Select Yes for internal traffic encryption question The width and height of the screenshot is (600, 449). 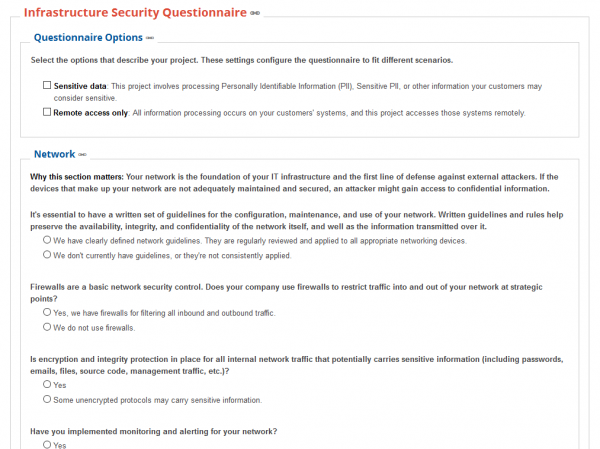[x=47, y=385]
